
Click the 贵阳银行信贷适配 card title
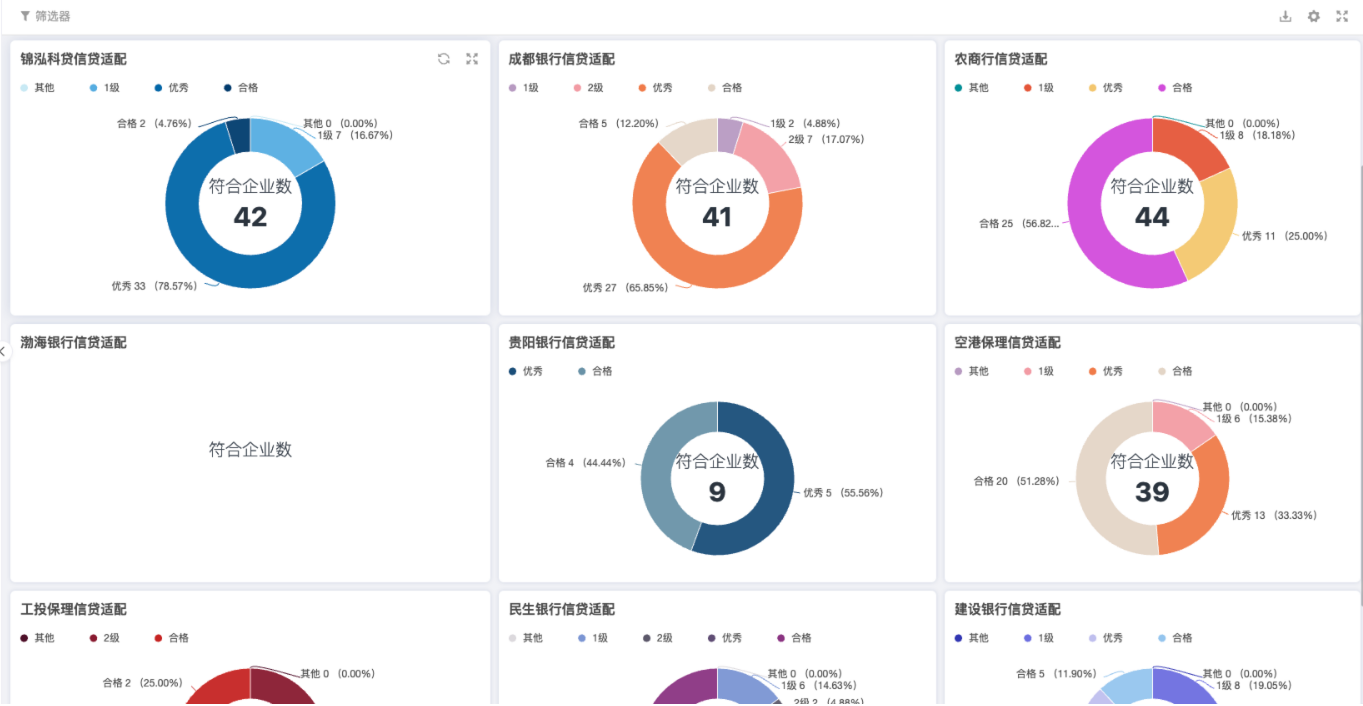pos(562,343)
